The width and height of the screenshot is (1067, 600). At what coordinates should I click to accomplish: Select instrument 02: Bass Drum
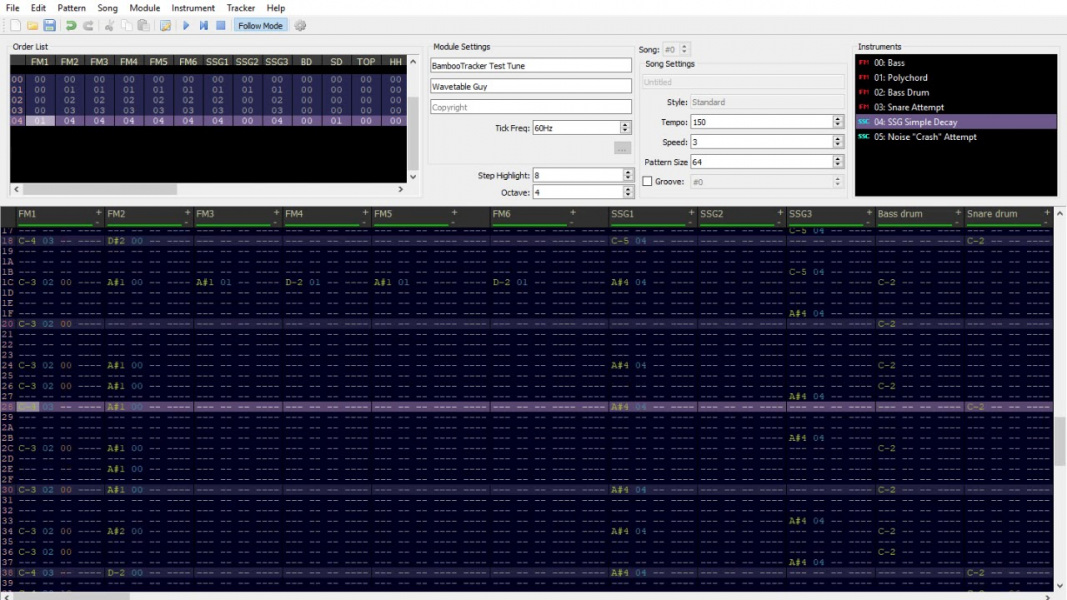pos(956,93)
